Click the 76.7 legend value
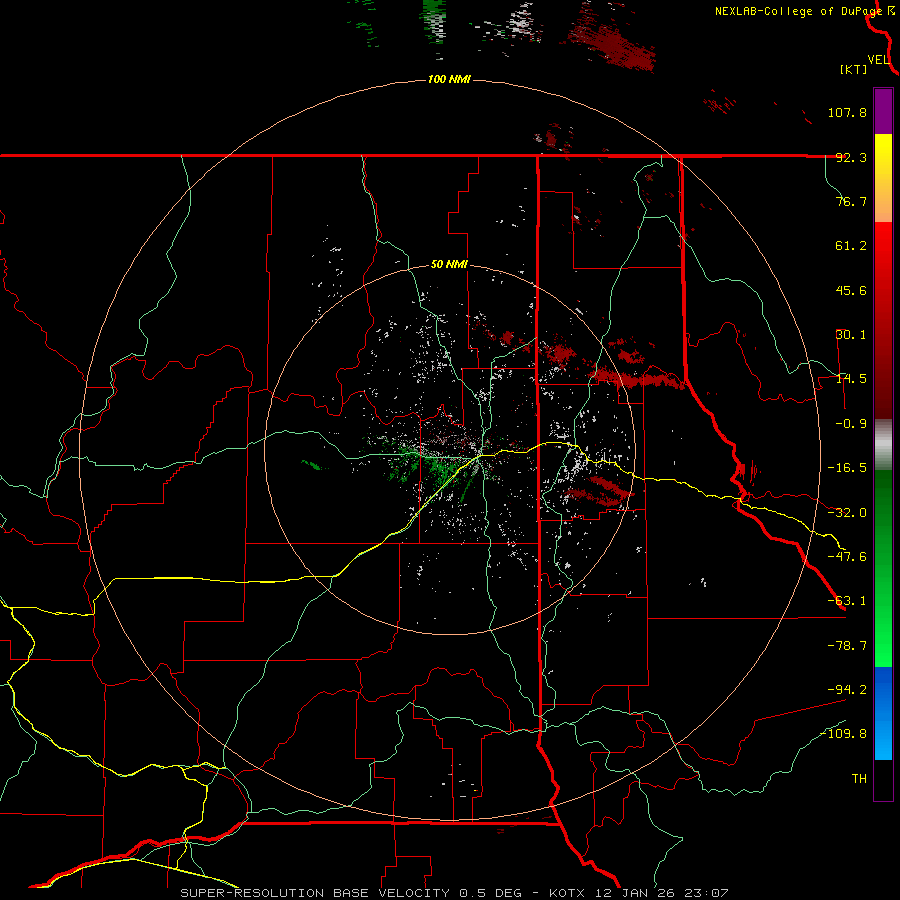900x900 pixels. click(851, 201)
